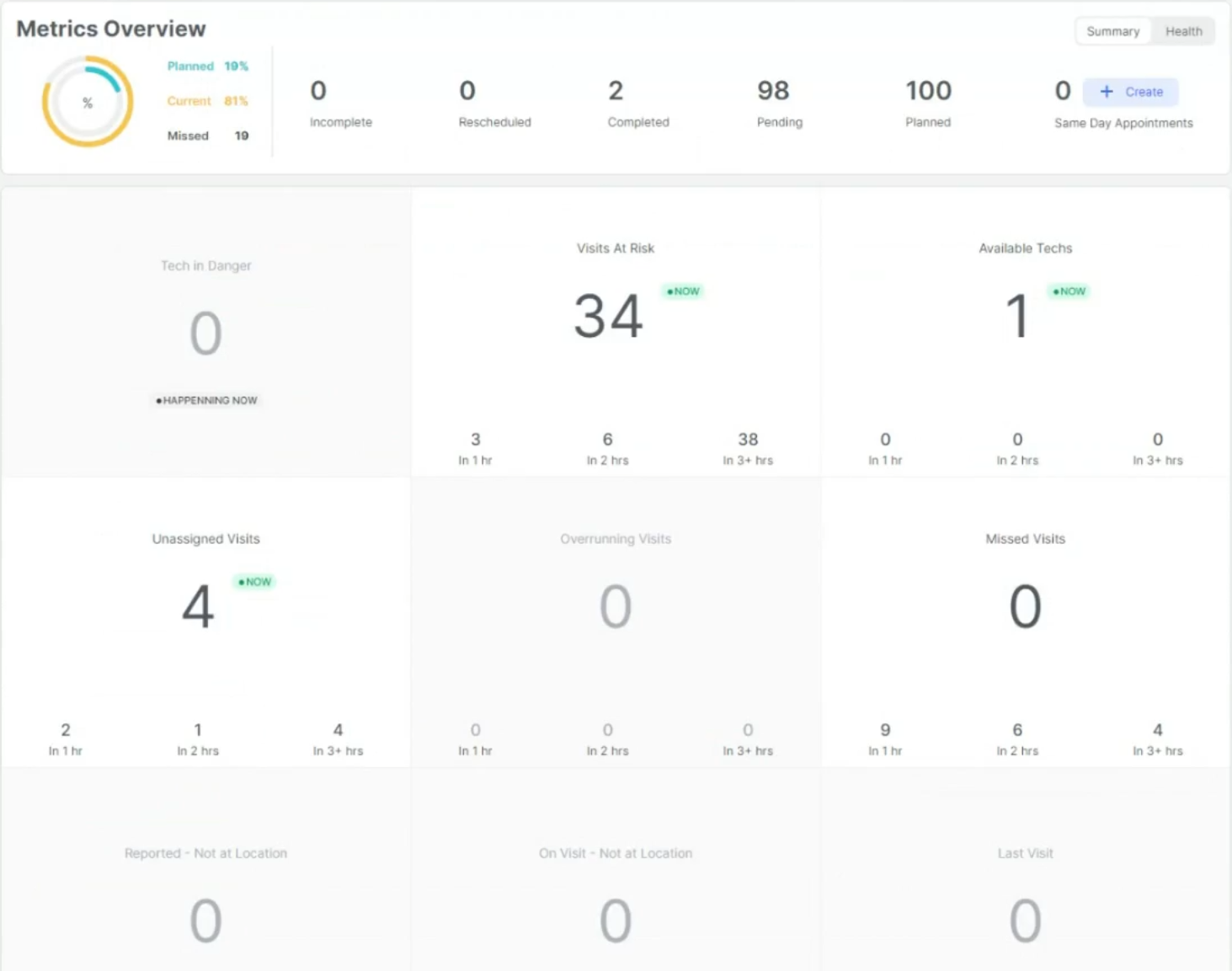Click the NOW badge on Visits At Risk
This screenshot has height=971, width=1232.
coord(683,291)
